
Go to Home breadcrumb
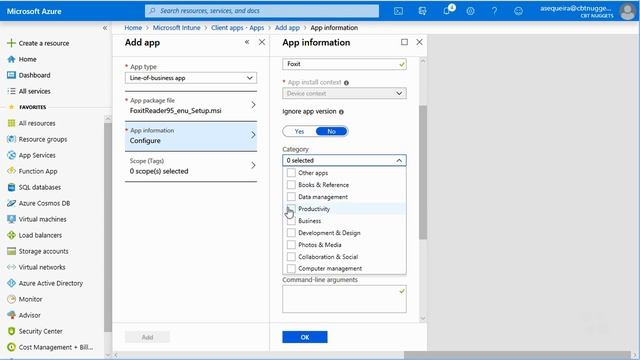[133, 28]
